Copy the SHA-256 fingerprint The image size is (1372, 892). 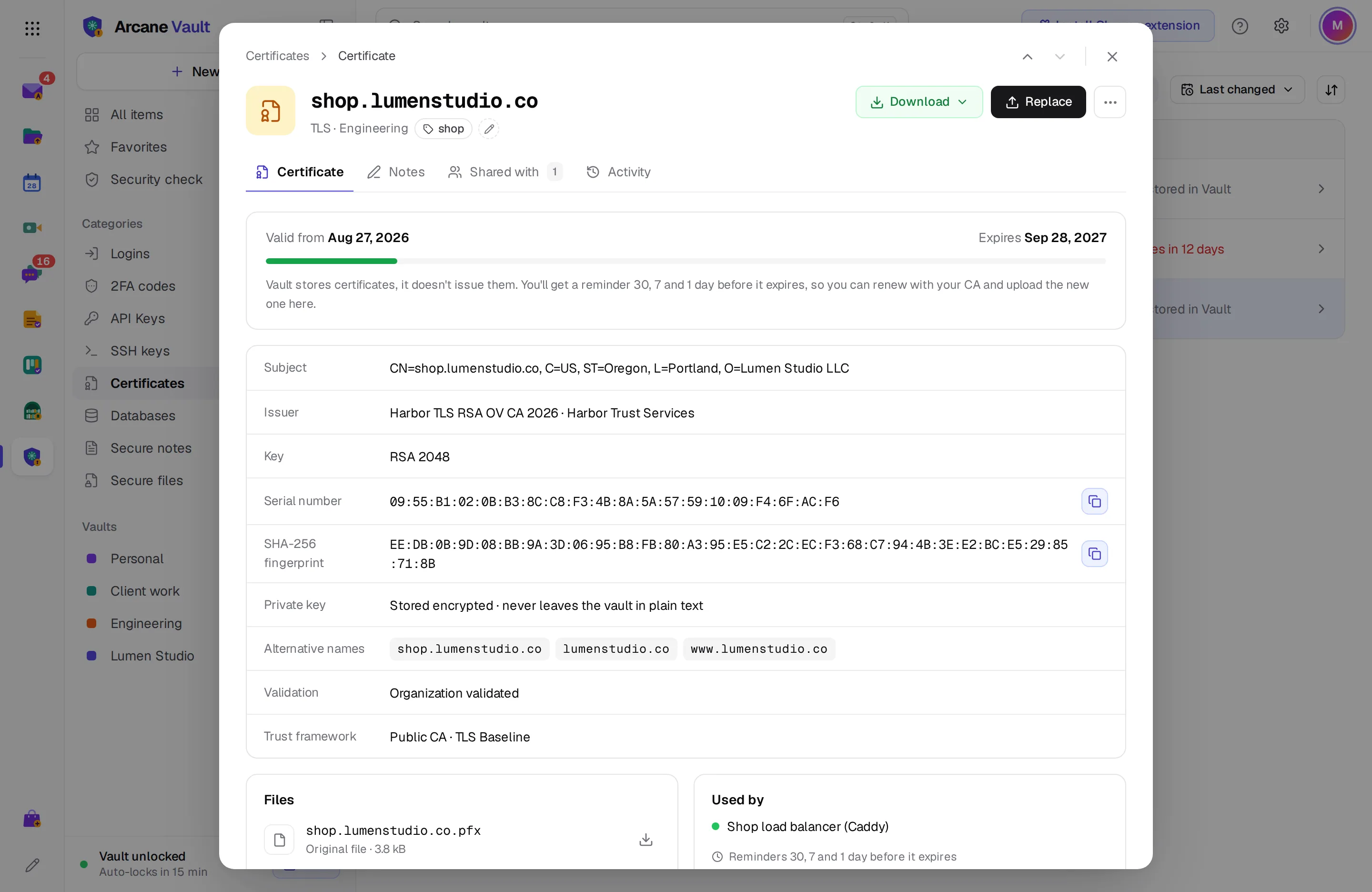pyautogui.click(x=1094, y=554)
